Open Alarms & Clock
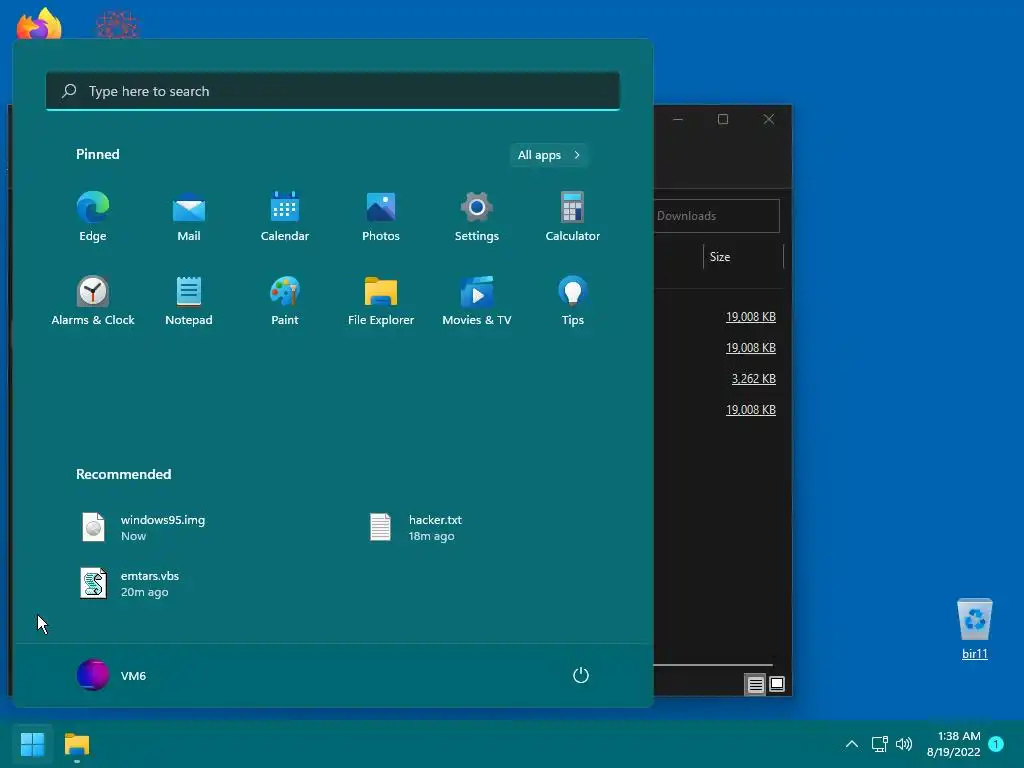 pos(93,301)
